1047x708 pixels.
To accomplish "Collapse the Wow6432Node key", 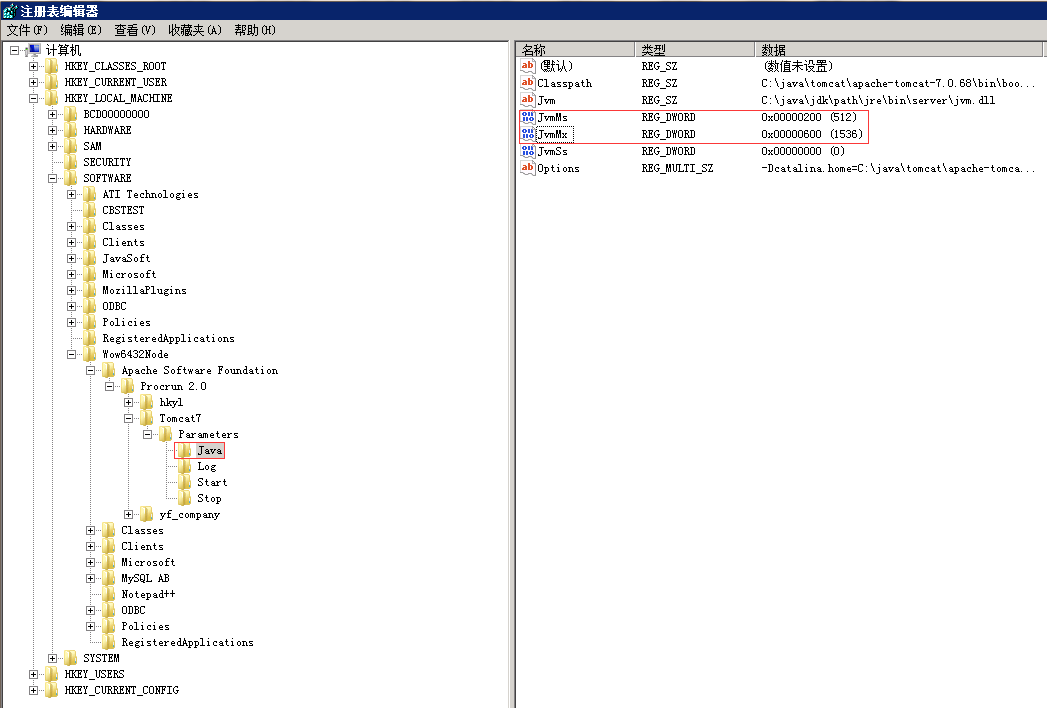I will [x=71, y=355].
